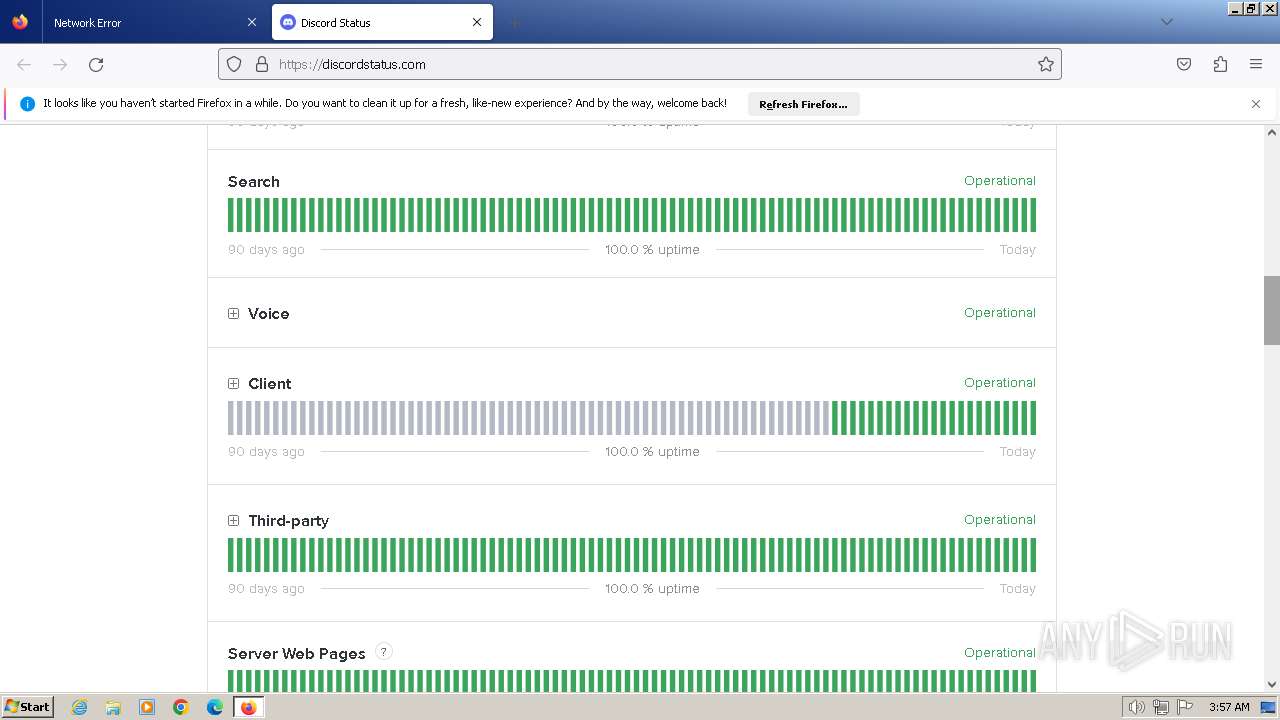Click Third-party's '90 days ago' label
This screenshot has height=720, width=1280.
[266, 589]
